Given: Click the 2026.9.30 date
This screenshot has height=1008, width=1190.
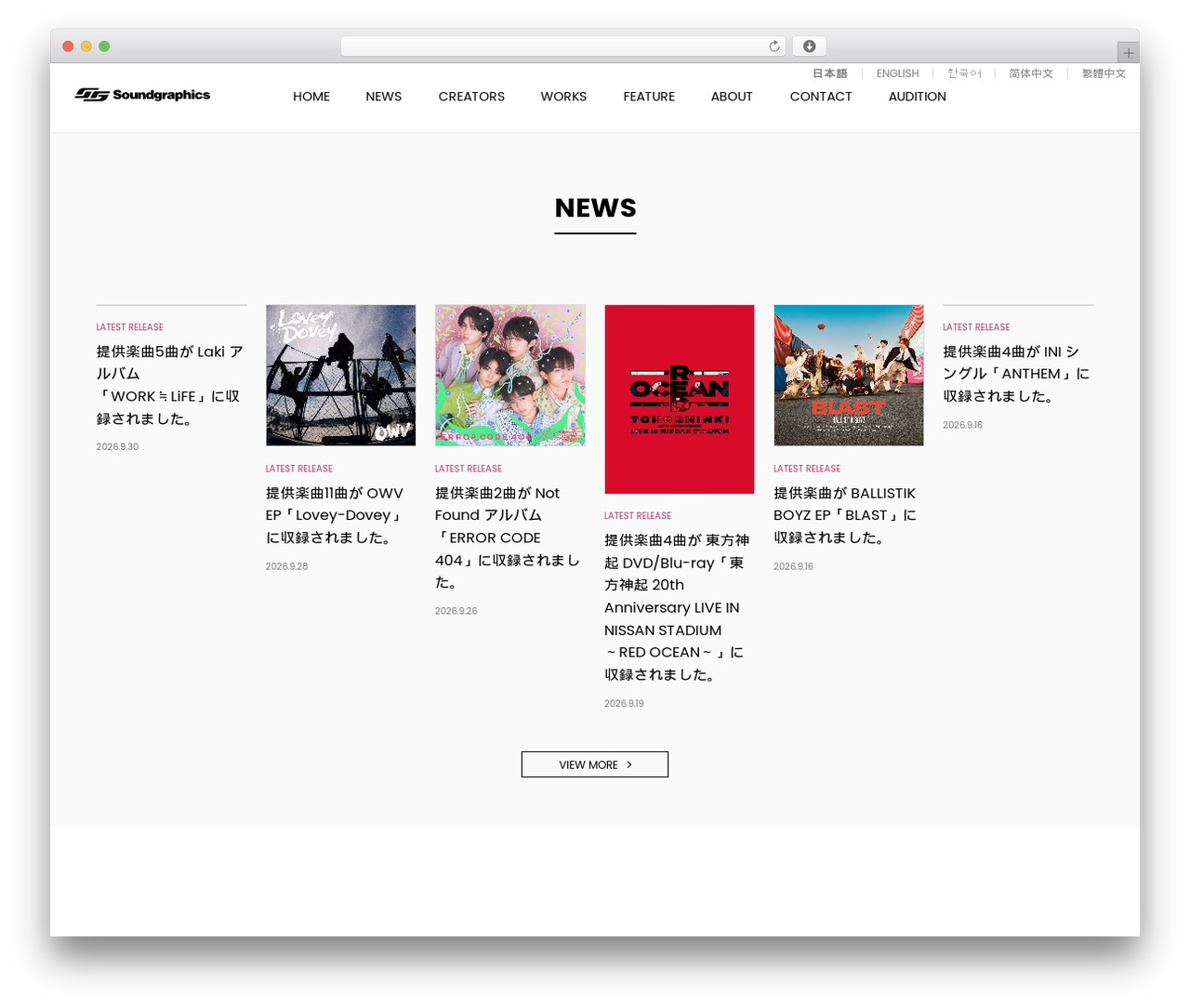Looking at the screenshot, I should (x=117, y=447).
